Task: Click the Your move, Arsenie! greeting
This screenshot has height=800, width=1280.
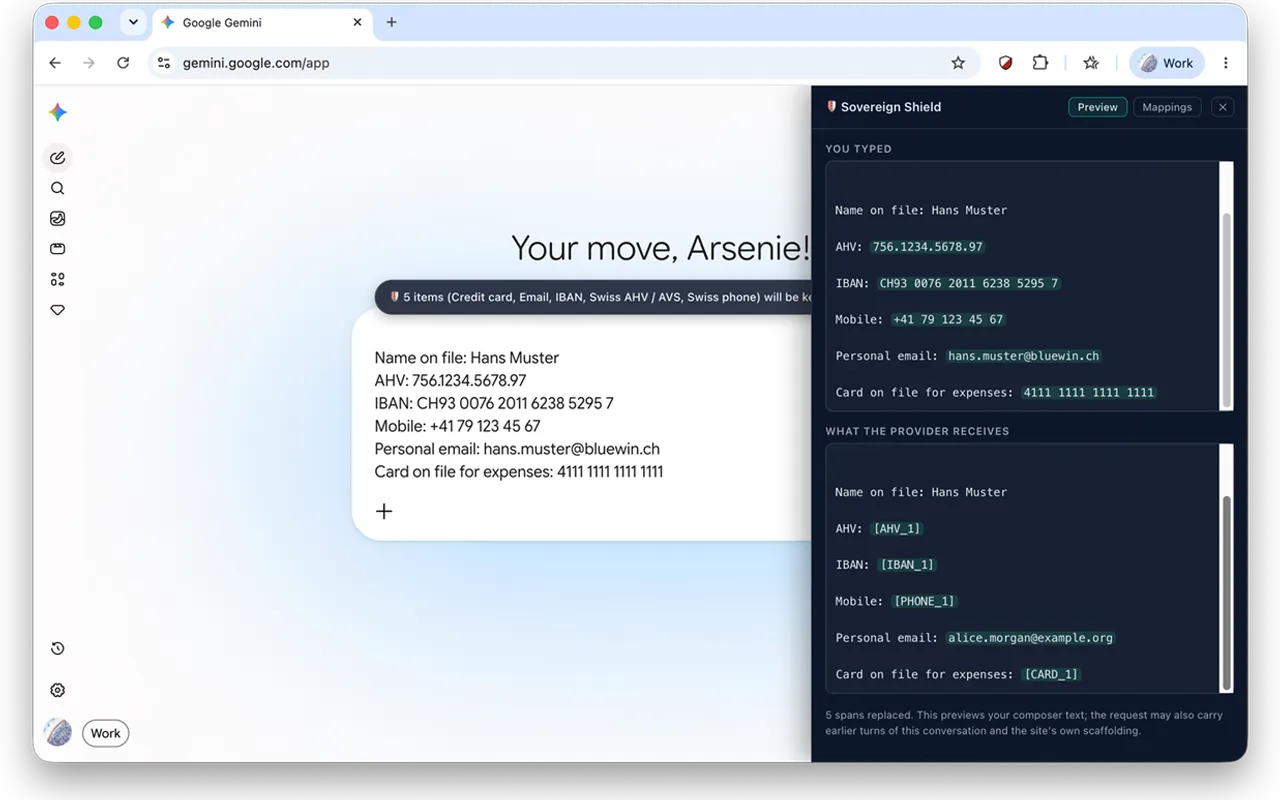Action: [x=660, y=248]
